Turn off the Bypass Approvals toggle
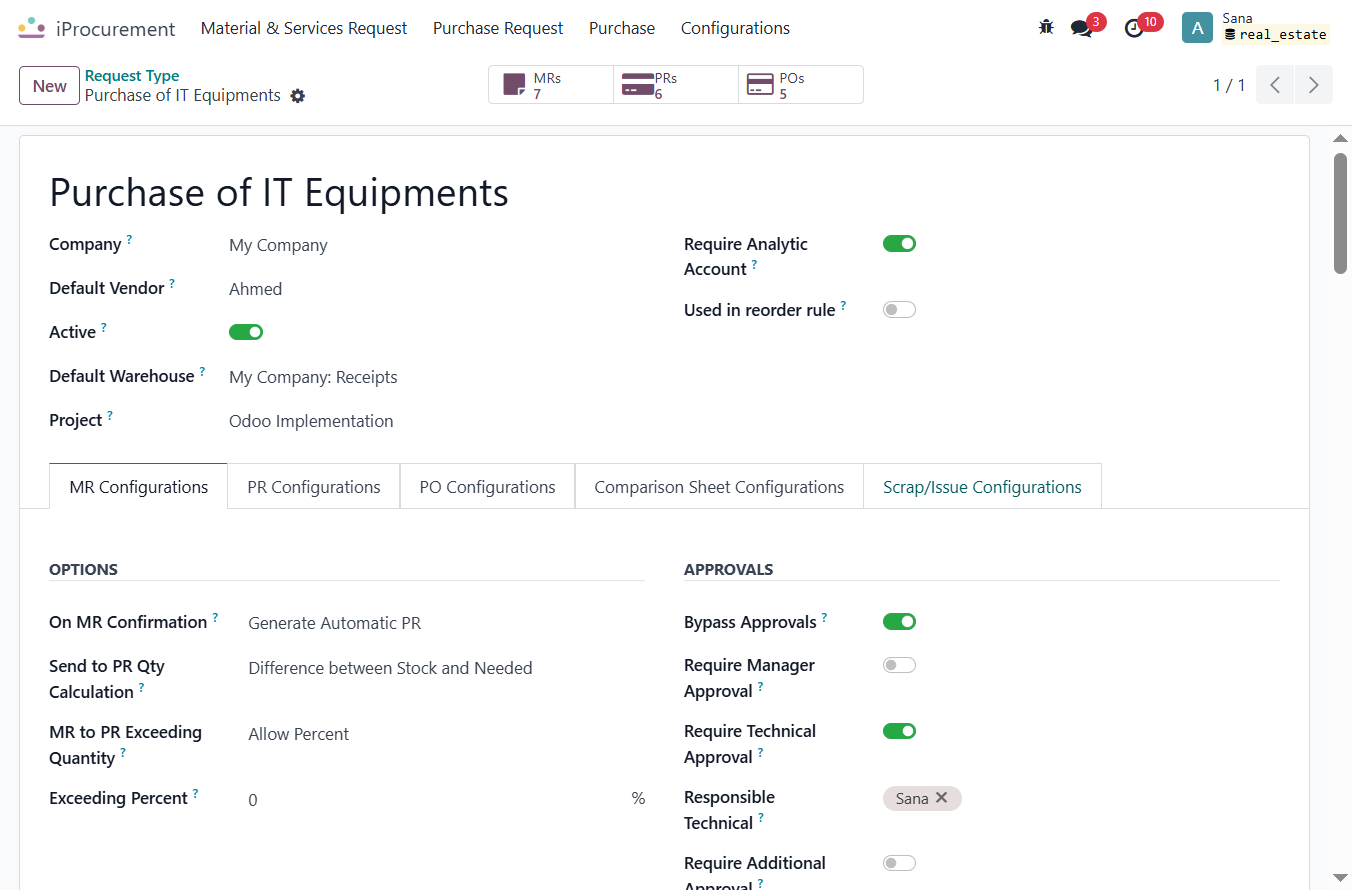This screenshot has height=890, width=1352. click(x=899, y=621)
